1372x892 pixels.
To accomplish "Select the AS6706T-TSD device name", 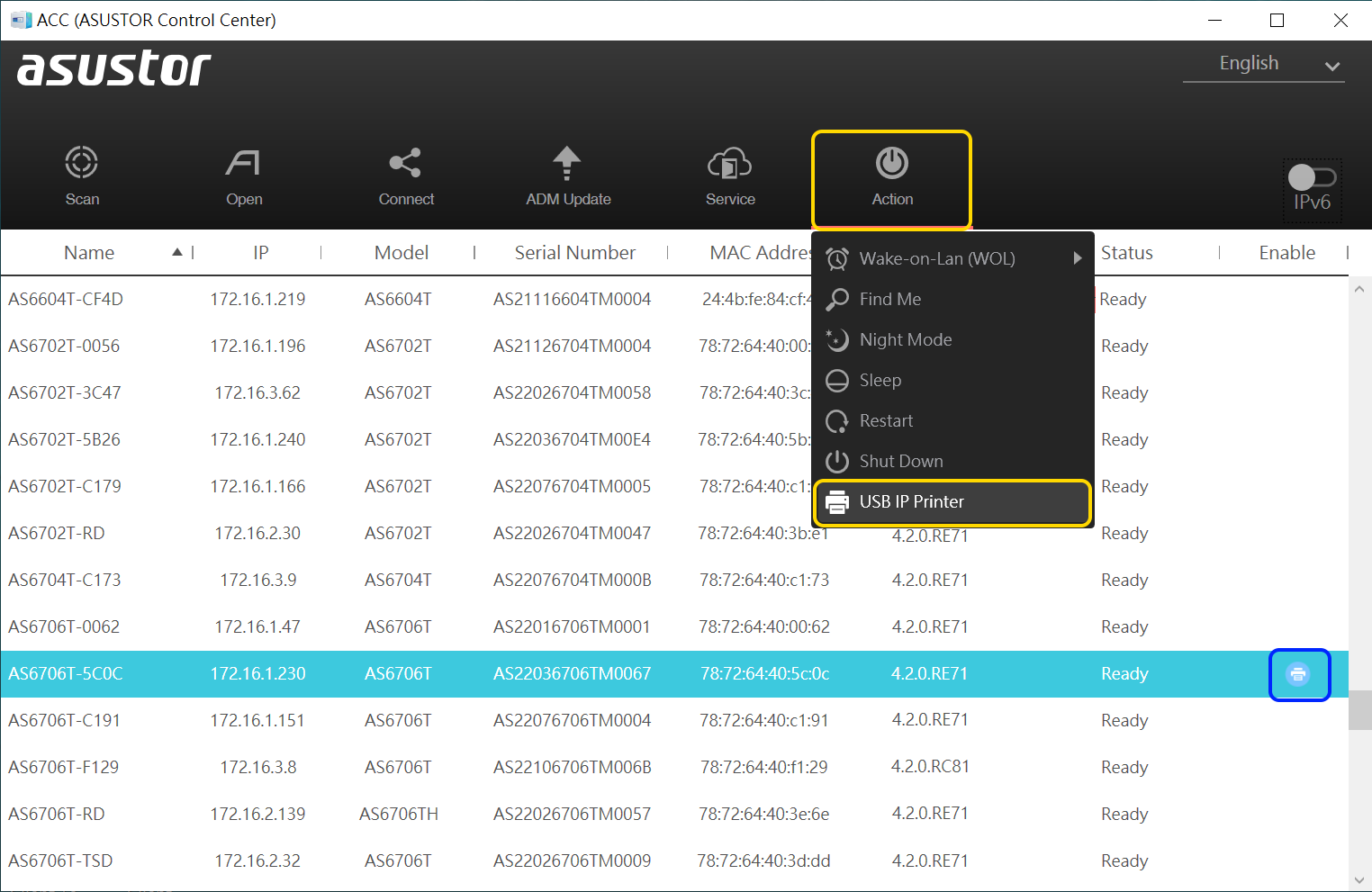I will tap(61, 861).
